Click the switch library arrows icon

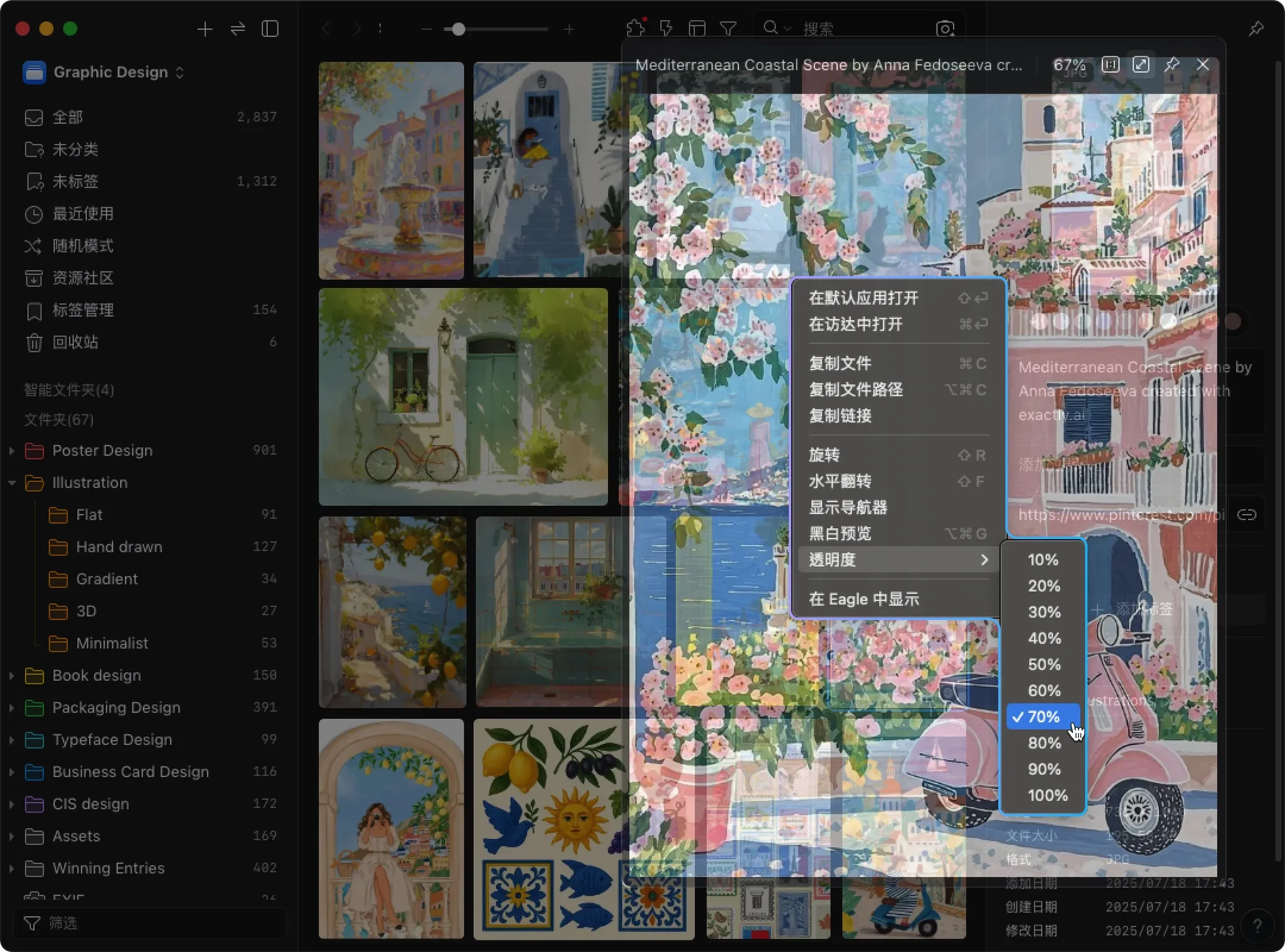click(238, 29)
